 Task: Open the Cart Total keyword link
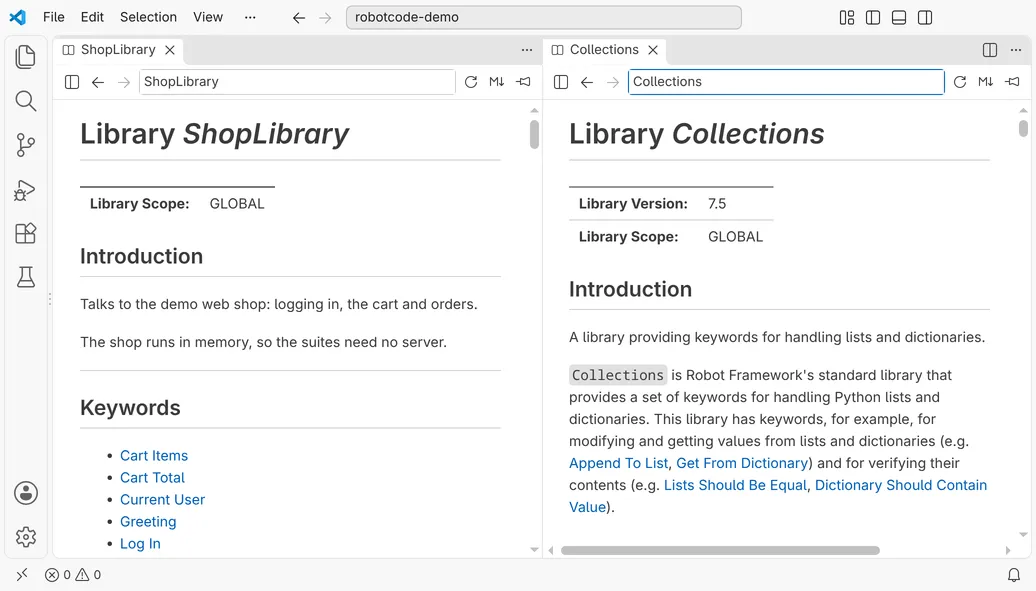pyautogui.click(x=152, y=477)
